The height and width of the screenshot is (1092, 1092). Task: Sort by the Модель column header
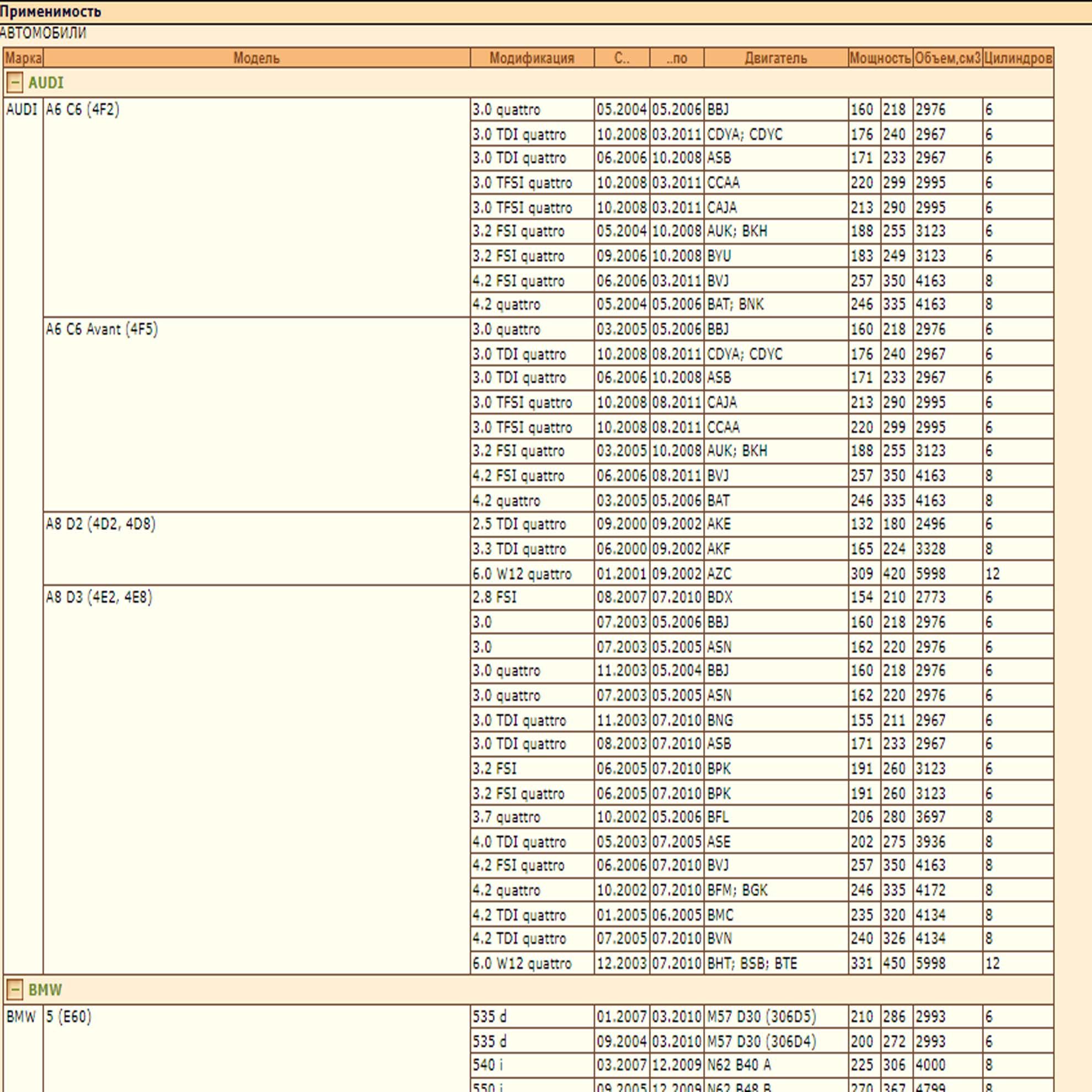[x=256, y=58]
